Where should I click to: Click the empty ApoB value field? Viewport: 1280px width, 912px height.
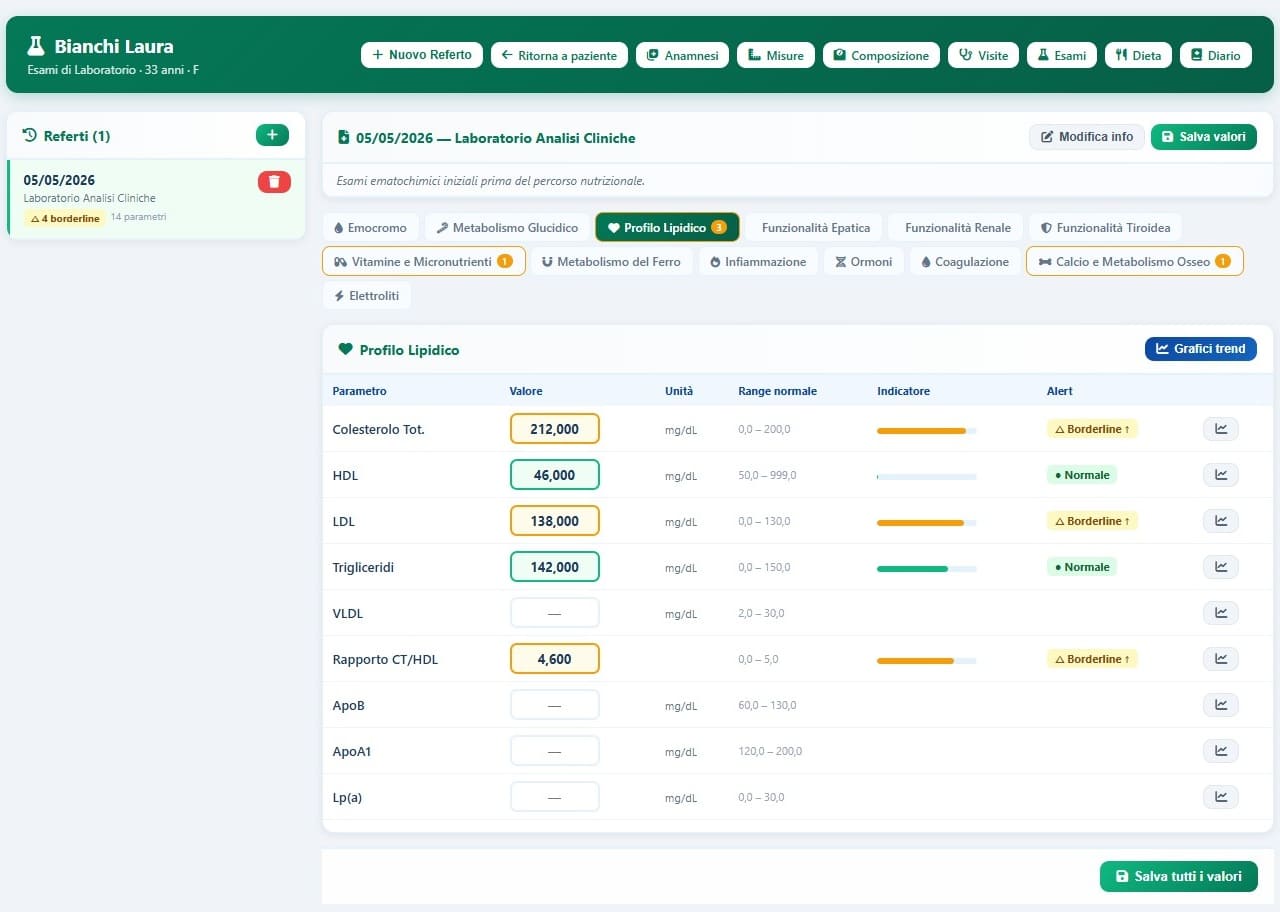click(x=555, y=705)
